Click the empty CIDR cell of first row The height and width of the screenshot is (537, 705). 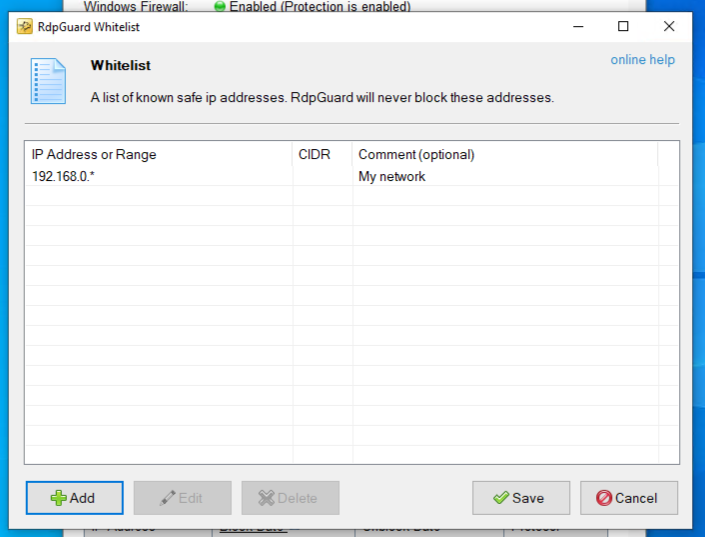[322, 177]
